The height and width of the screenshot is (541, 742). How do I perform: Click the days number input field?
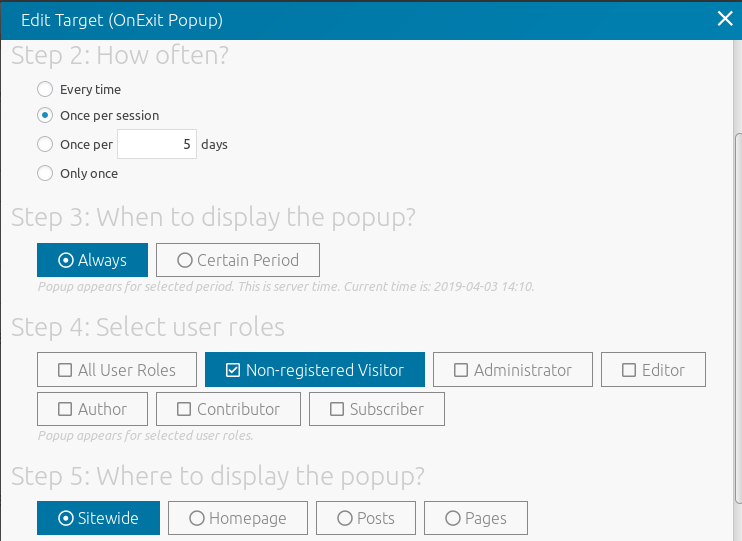(x=157, y=144)
